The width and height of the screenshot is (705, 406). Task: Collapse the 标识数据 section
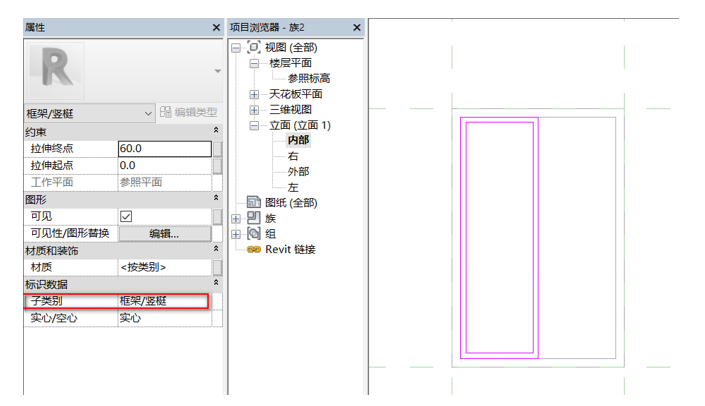(216, 283)
